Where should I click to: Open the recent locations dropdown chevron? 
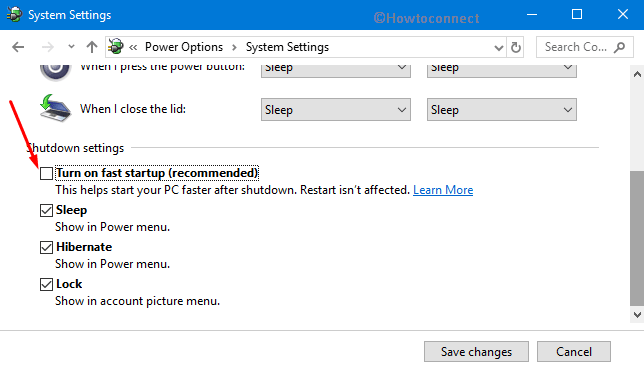click(71, 47)
